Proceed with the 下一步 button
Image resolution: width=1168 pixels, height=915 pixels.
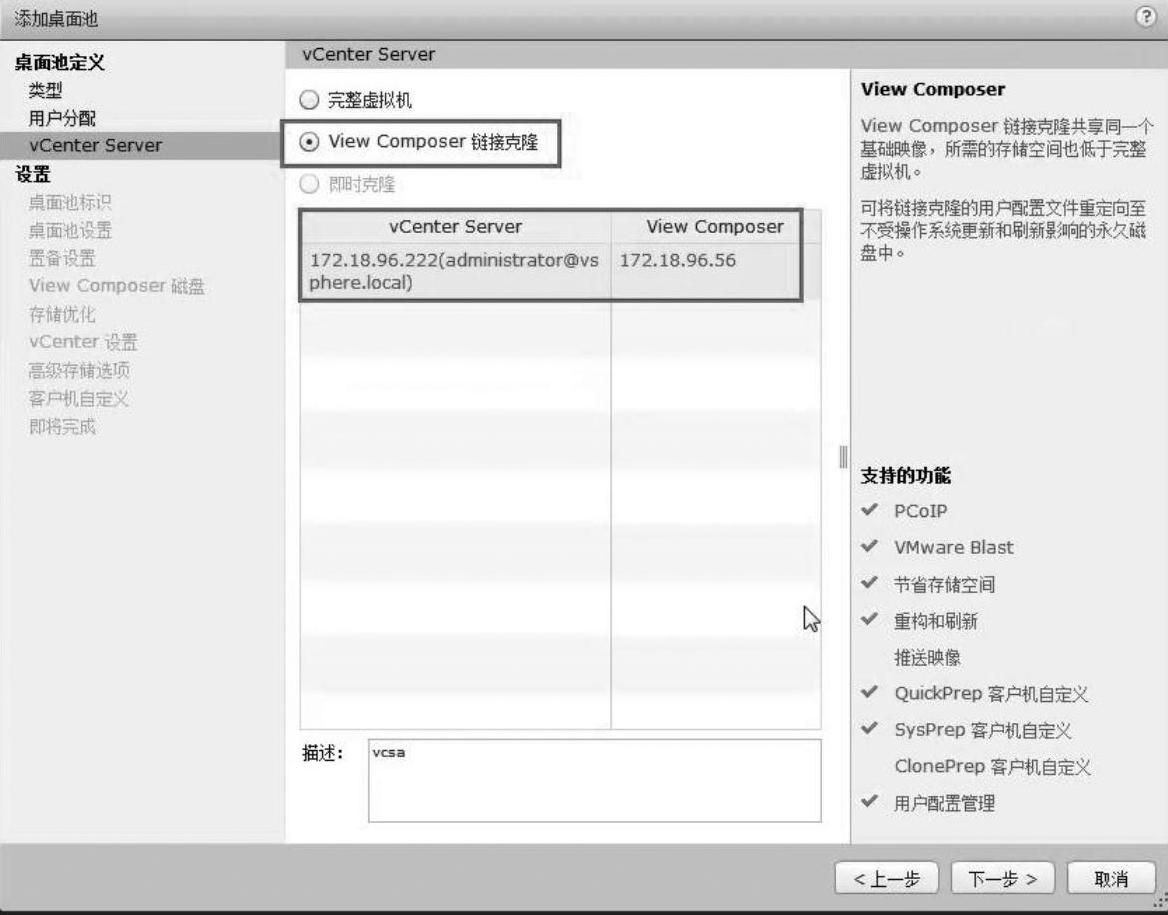coord(1003,879)
